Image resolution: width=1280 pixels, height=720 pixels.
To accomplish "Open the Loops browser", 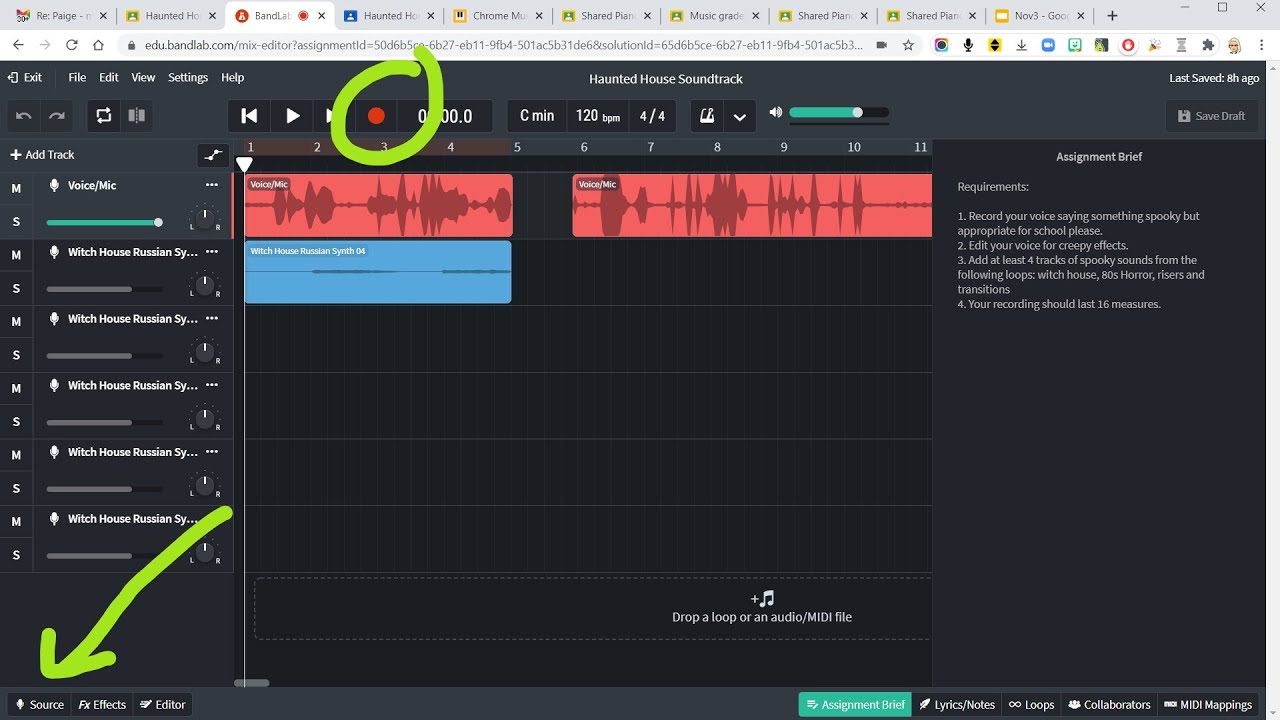I will (x=1031, y=705).
